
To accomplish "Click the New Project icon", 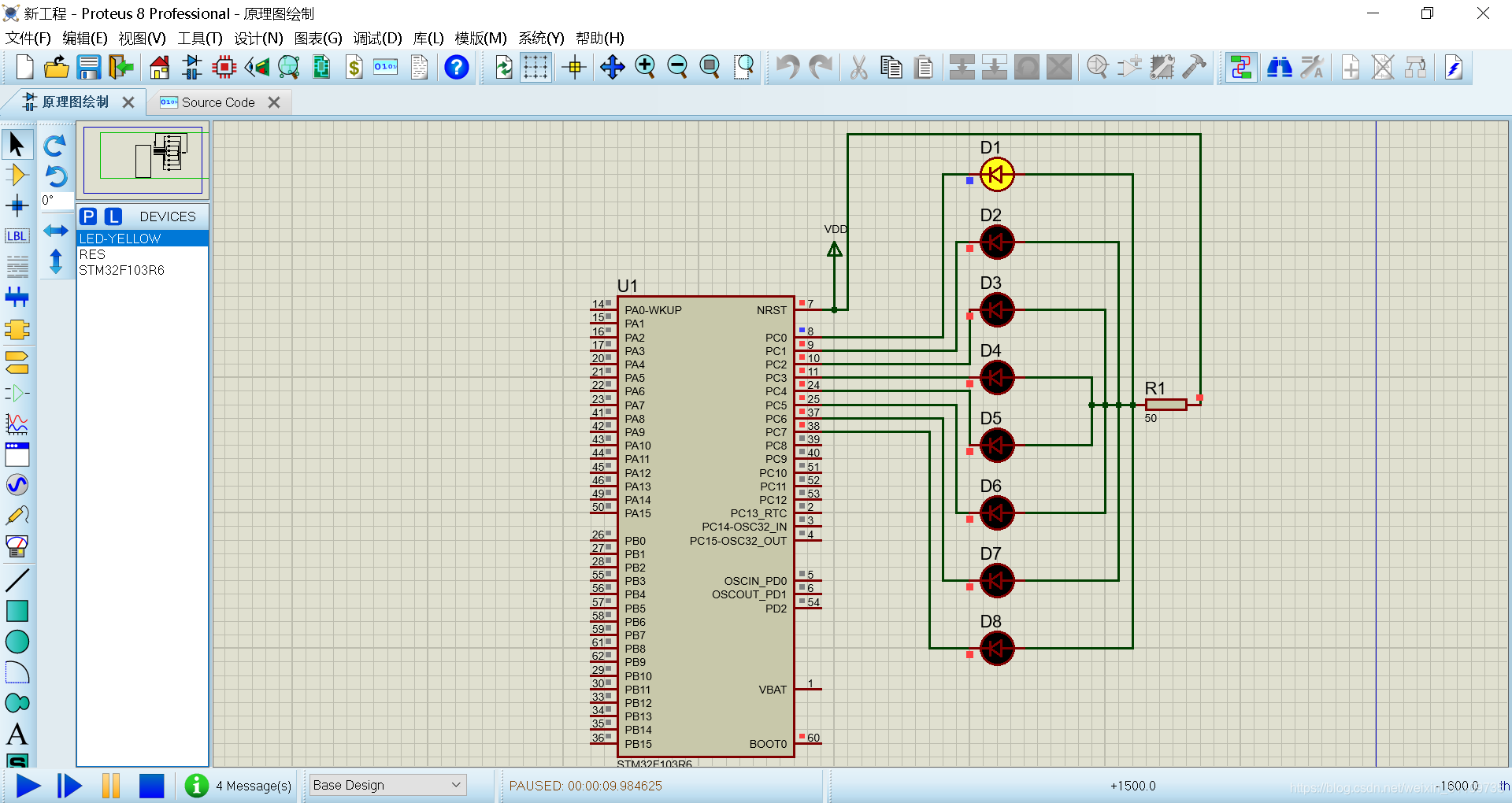I will [24, 68].
